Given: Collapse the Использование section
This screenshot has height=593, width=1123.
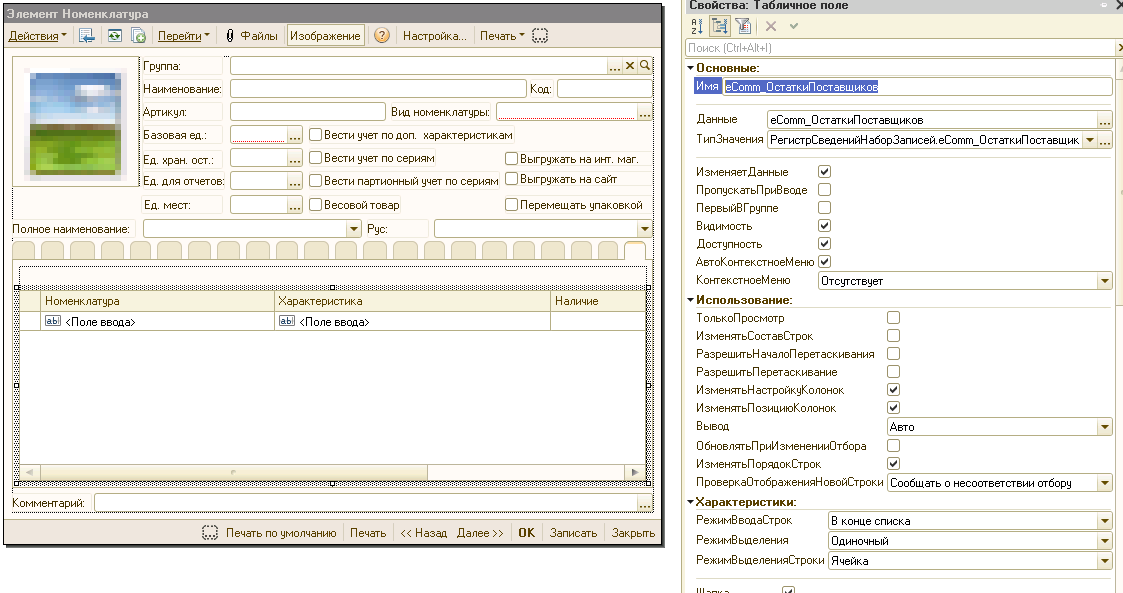Looking at the screenshot, I should coord(691,300).
